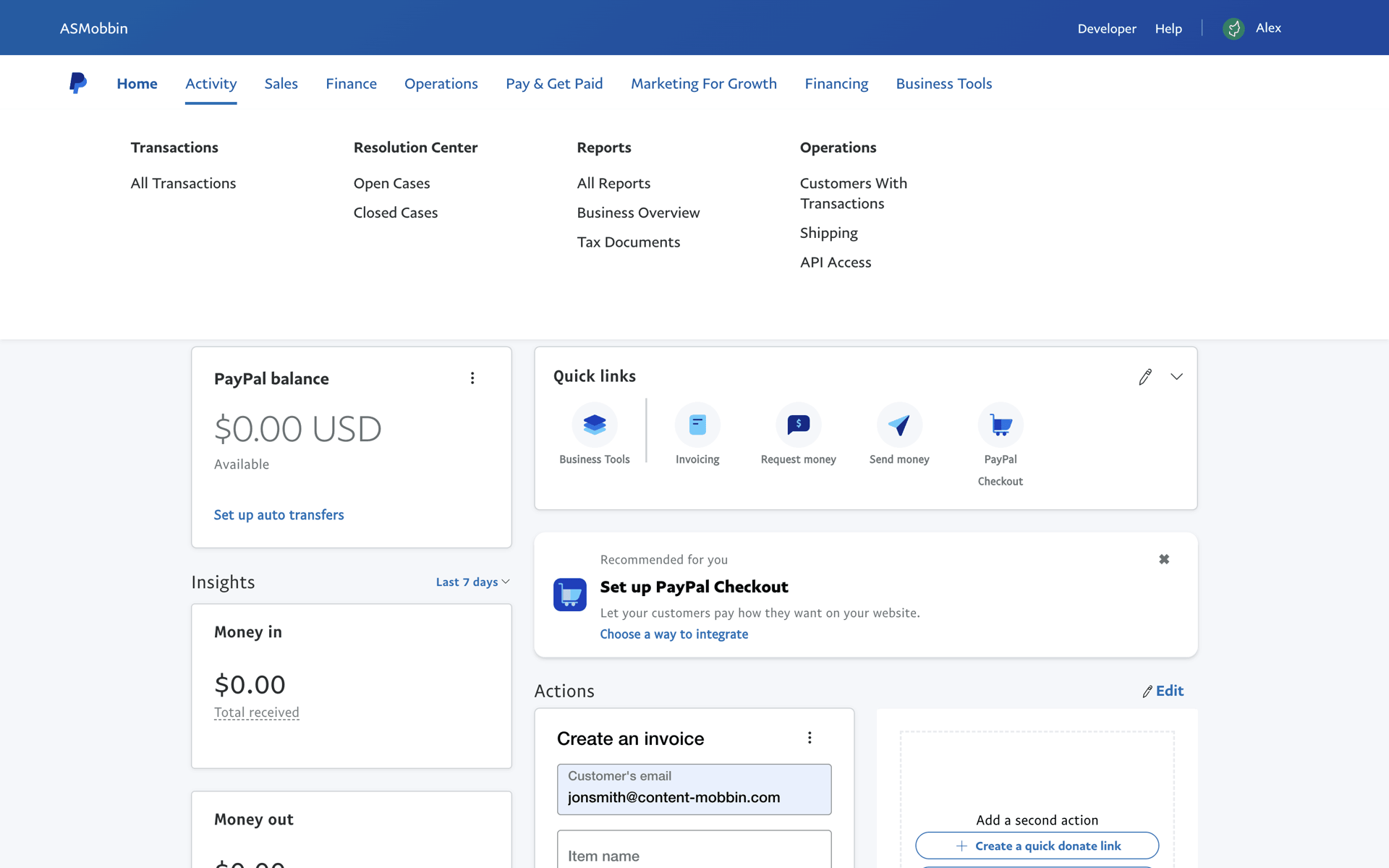Image resolution: width=1389 pixels, height=868 pixels.
Task: Click the Request money quick link icon
Action: (798, 425)
